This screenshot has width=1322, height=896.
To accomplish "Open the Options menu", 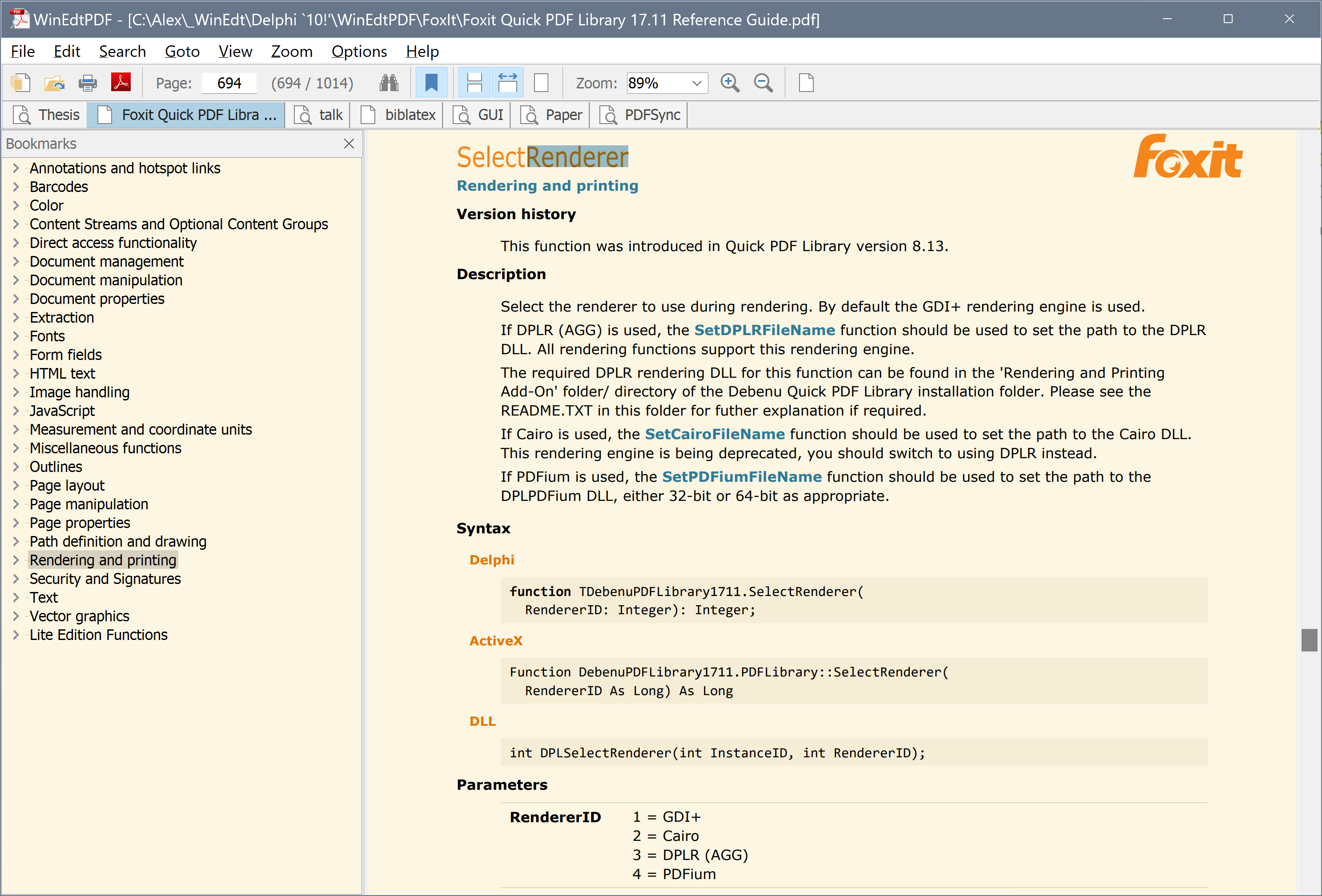I will [359, 51].
